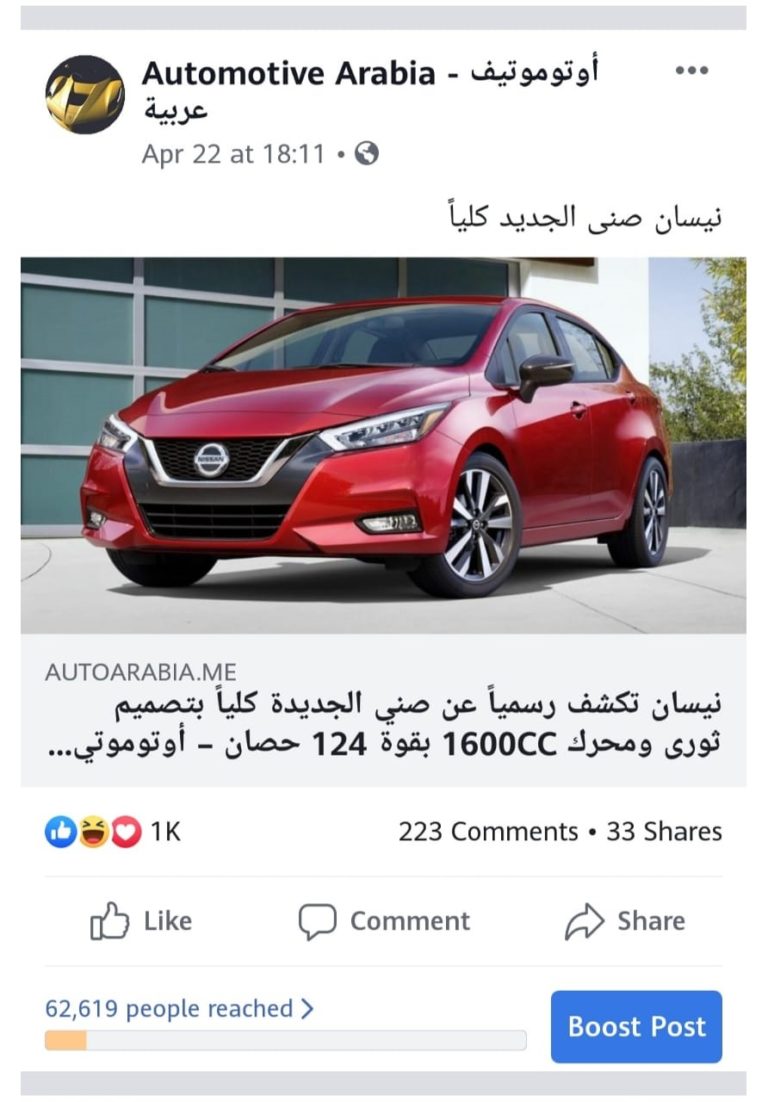This screenshot has width=768, height=1102.
Task: Expand the 62,619 people reached details
Action: [178, 1009]
